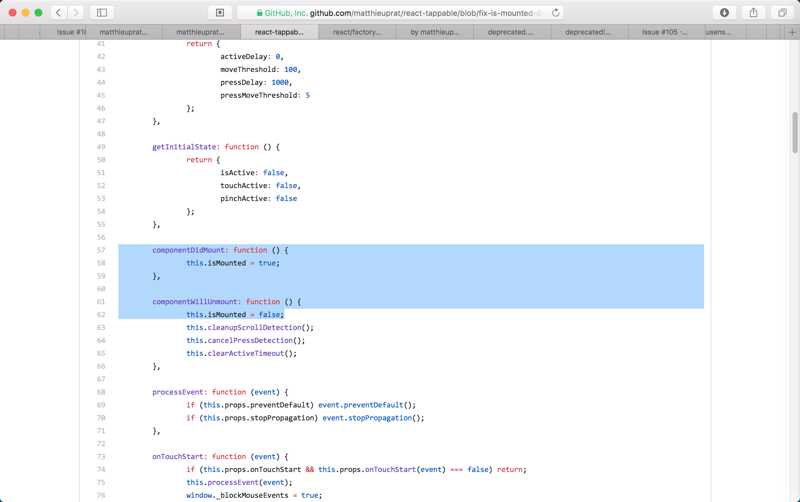800x502 pixels.
Task: Switch to first matthieuprat tab
Action: click(x=123, y=32)
